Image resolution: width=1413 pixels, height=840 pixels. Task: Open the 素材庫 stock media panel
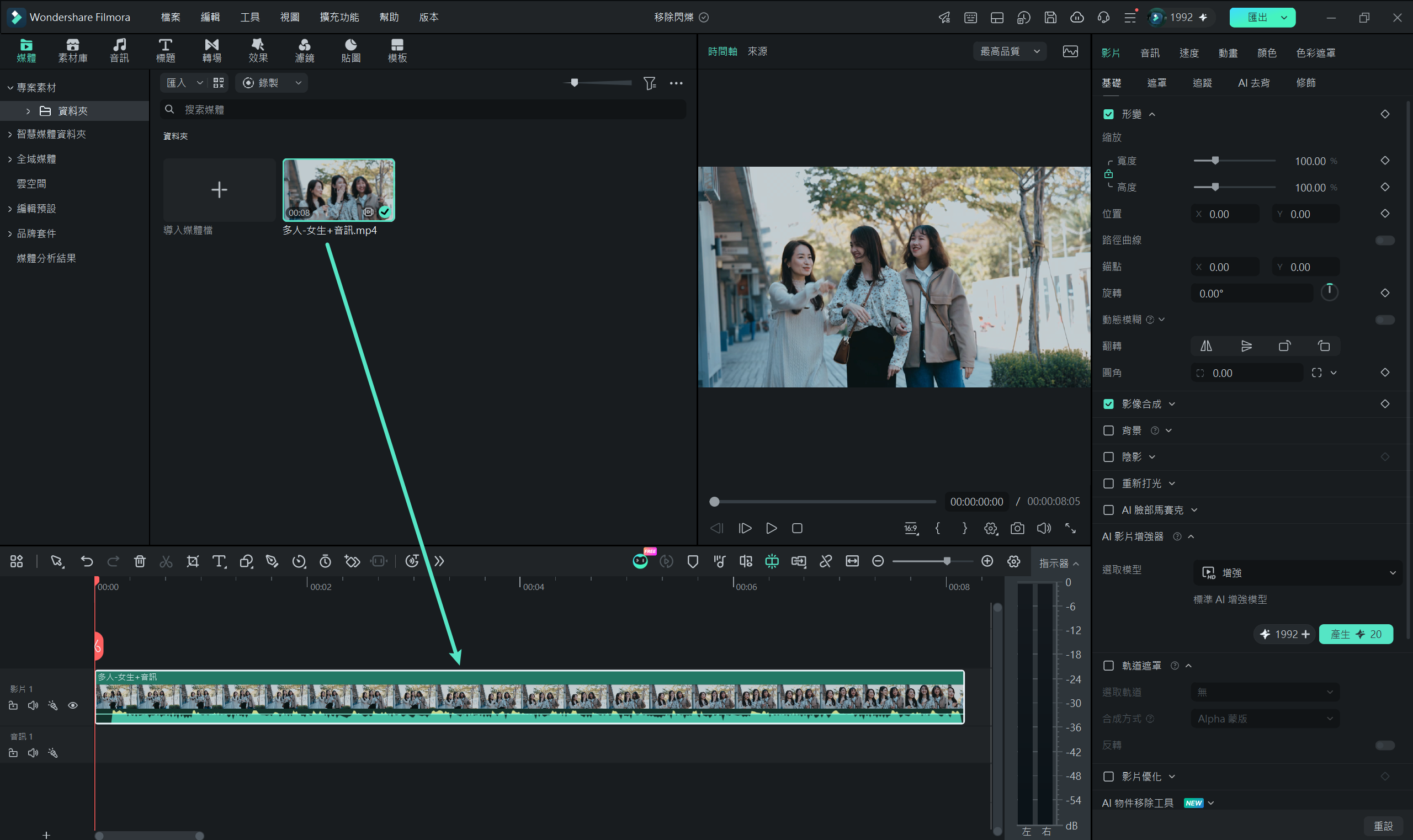(x=72, y=50)
